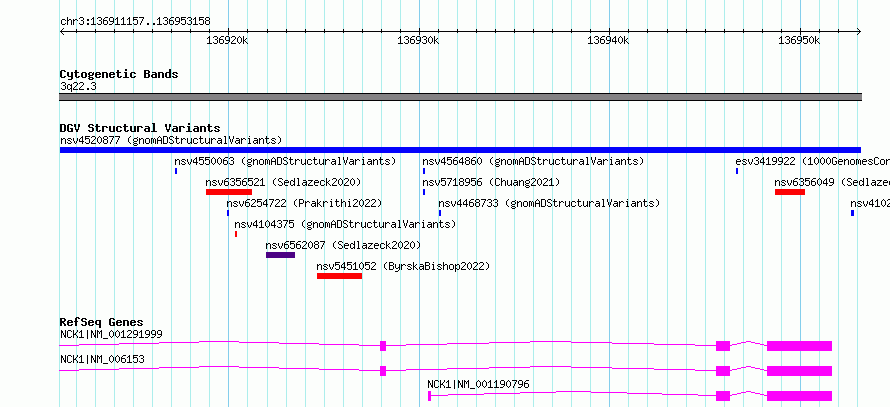The image size is (890, 407).
Task: Click the nsv4520877 long blue variant bar
Action: [460, 150]
